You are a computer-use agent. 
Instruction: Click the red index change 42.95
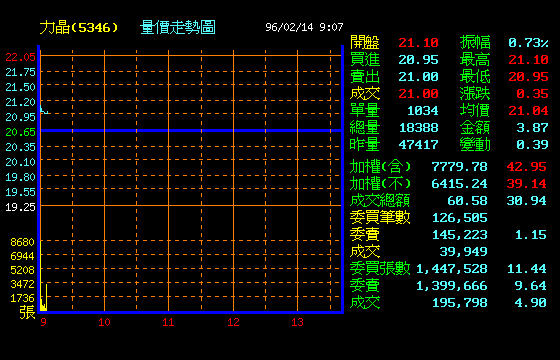coord(527,167)
